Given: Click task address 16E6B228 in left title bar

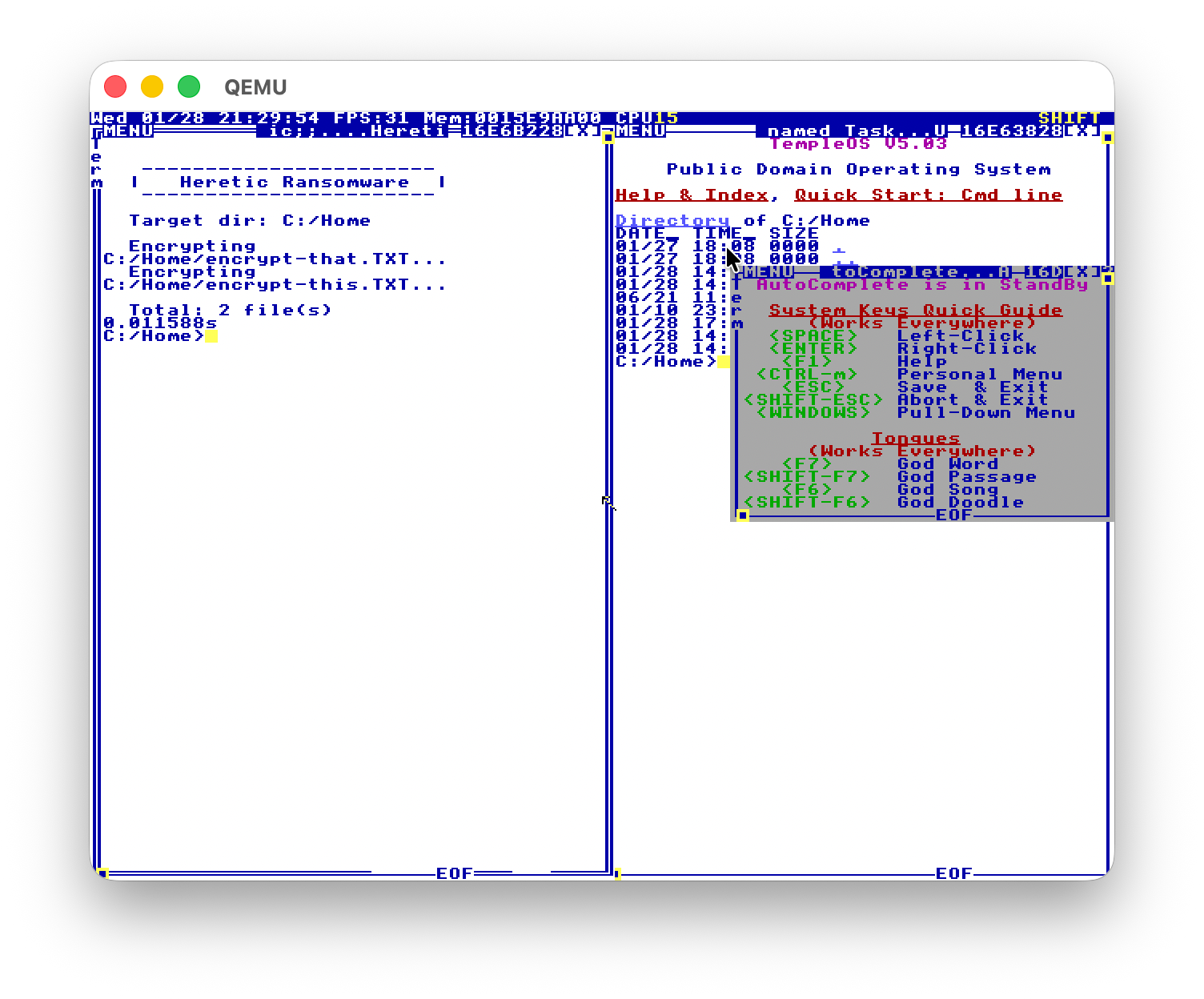Looking at the screenshot, I should point(512,131).
